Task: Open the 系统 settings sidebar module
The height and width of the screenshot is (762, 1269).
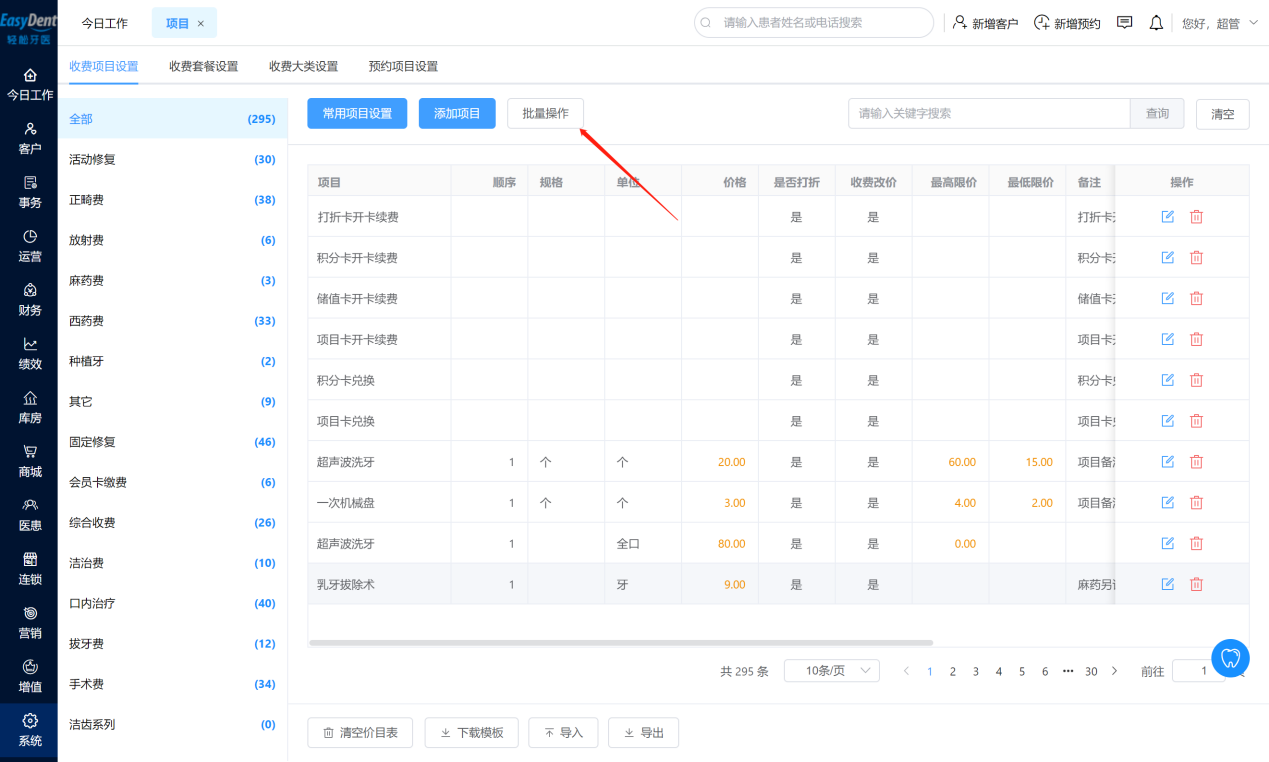Action: click(30, 732)
